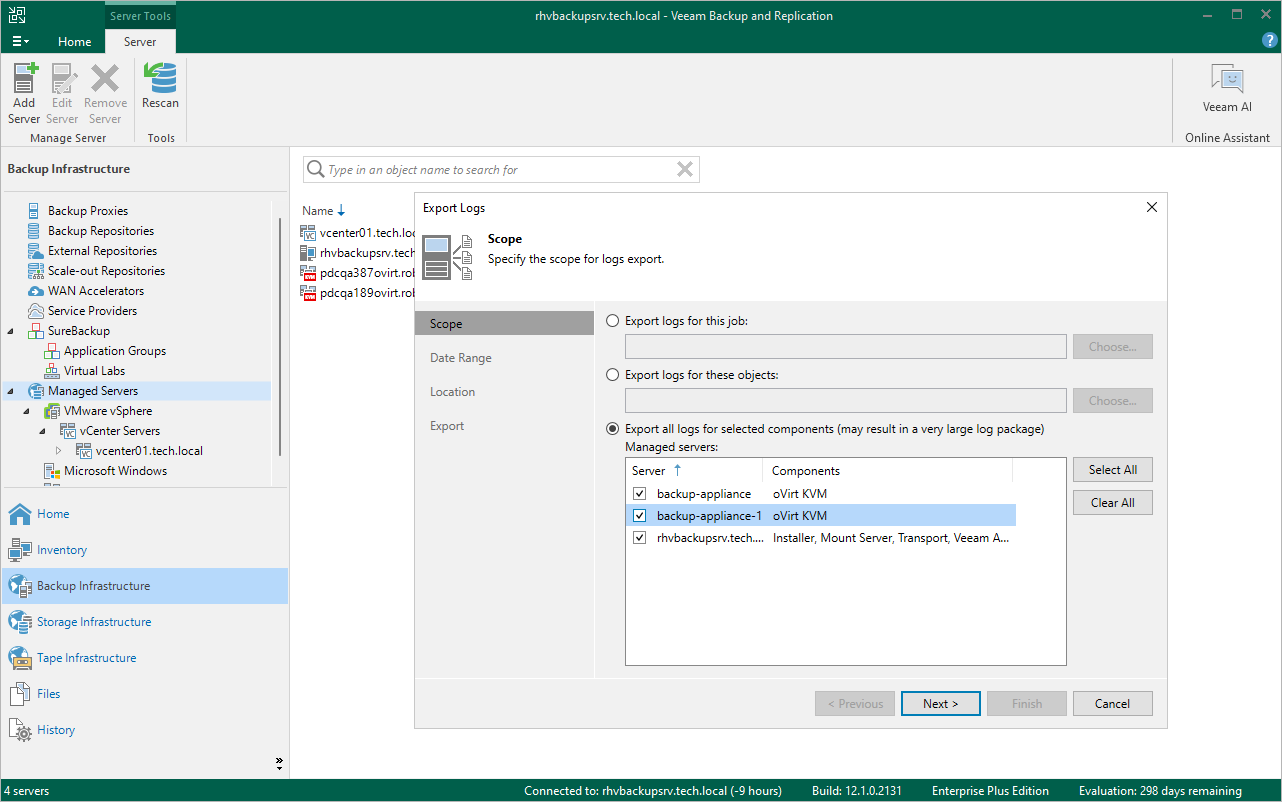Select 'Export all logs for selected components' option
1282x802 pixels.
[613, 429]
